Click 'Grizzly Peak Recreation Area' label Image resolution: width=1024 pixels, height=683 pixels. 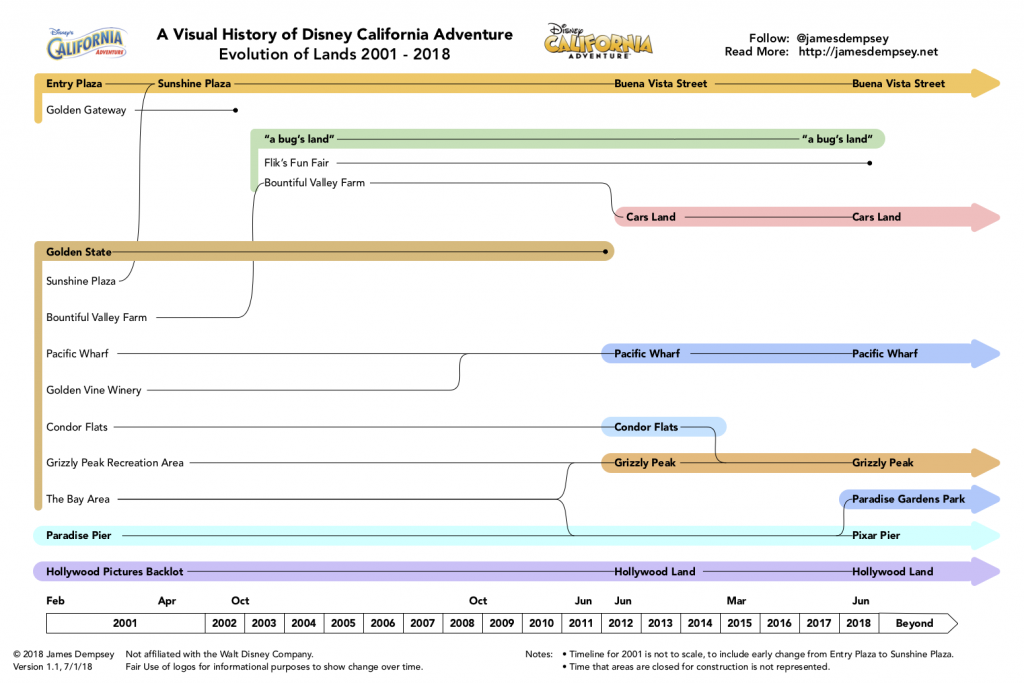[115, 463]
